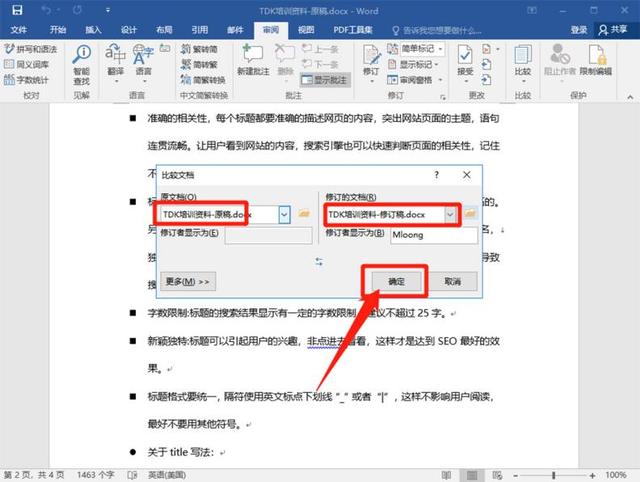640x482 pixels.
Task: Open the 修订 group dialog launcher
Action: tap(443, 97)
